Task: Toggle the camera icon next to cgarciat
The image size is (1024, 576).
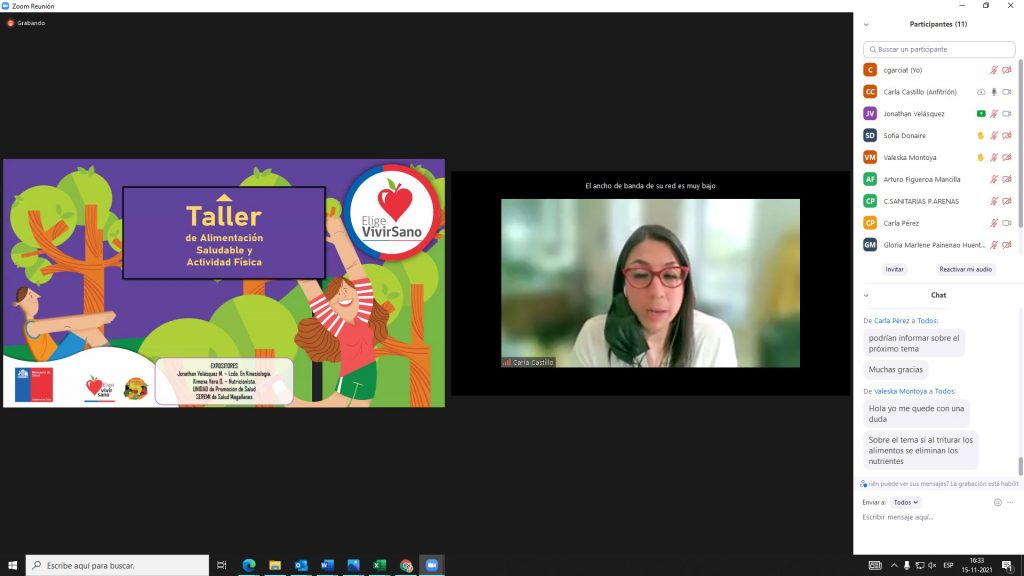Action: click(x=1007, y=70)
